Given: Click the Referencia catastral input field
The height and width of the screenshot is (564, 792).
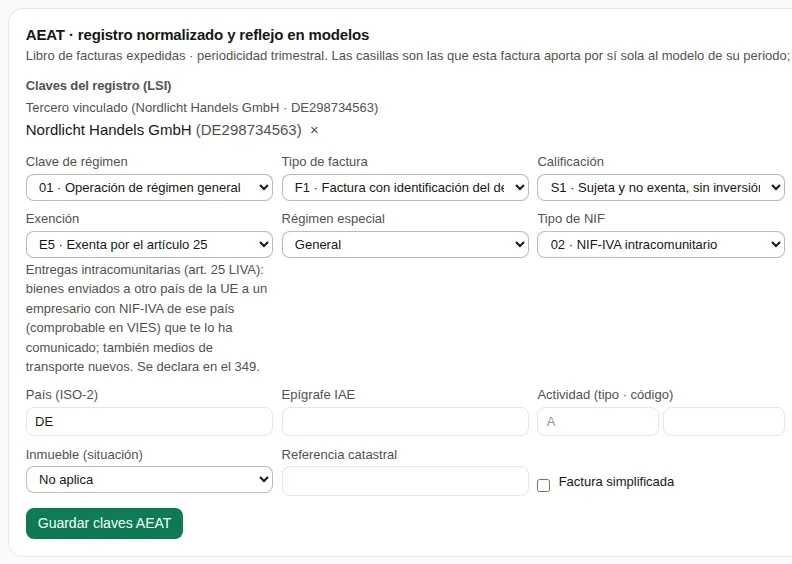Looking at the screenshot, I should (x=405, y=481).
